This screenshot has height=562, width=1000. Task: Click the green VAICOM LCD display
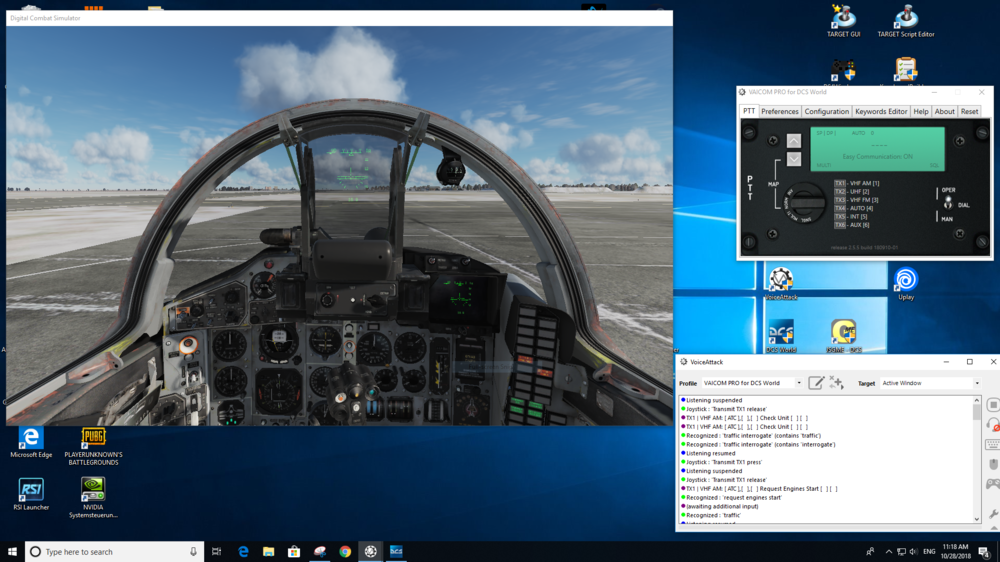tap(878, 149)
